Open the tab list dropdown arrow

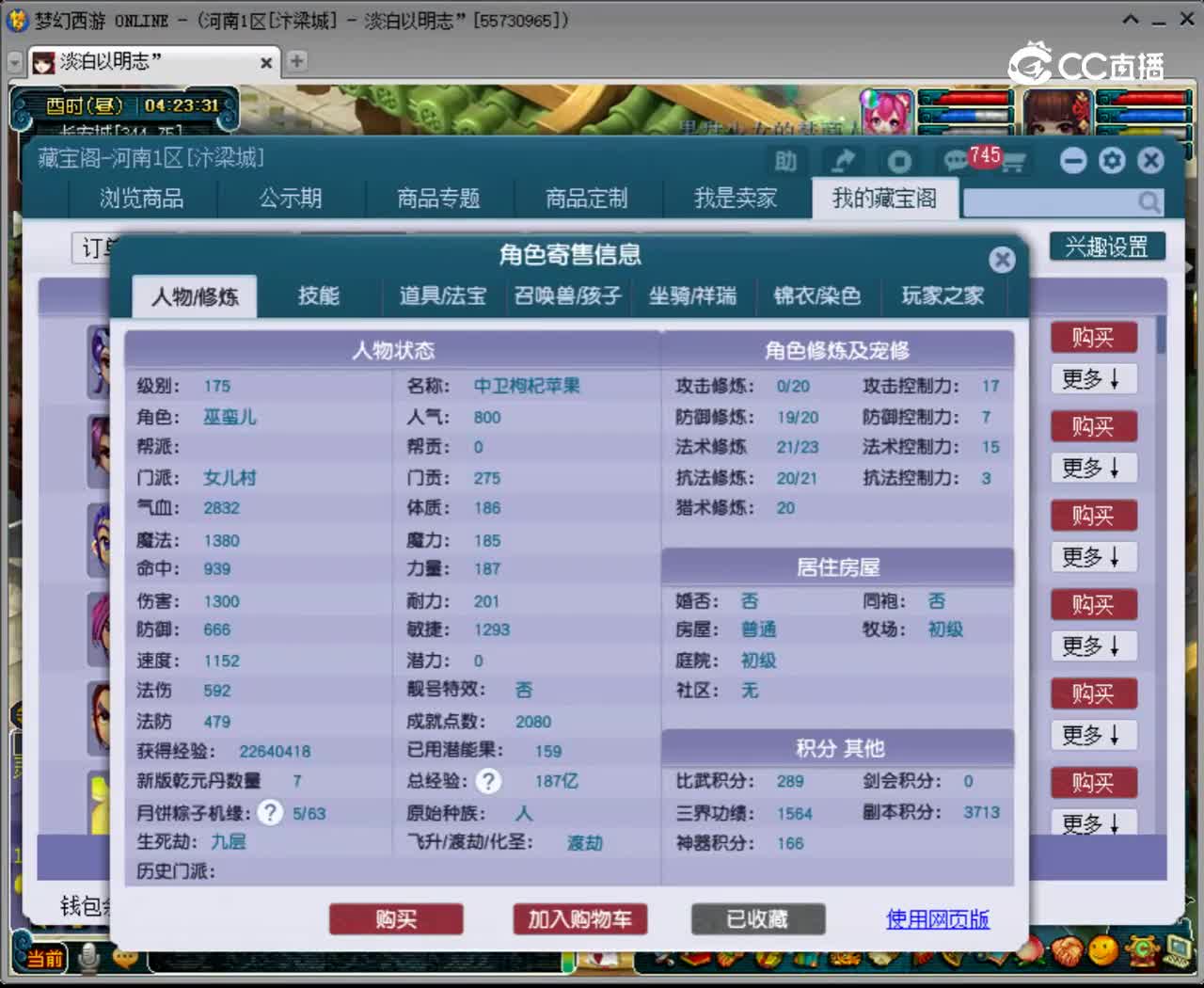coord(14,62)
